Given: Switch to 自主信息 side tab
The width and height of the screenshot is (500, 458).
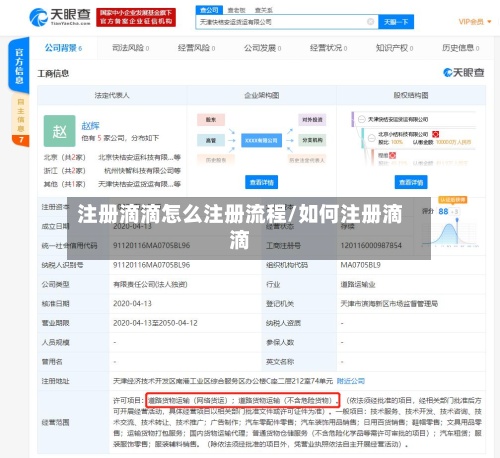Looking at the screenshot, I should (21, 115).
